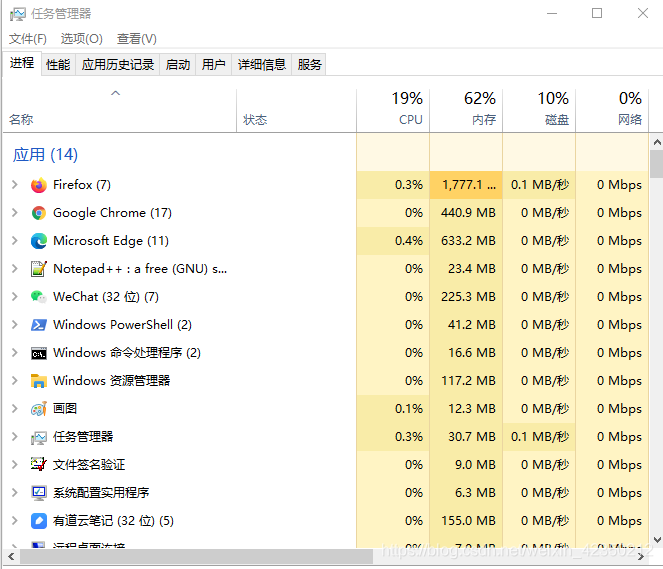Sort by the 磁盘 column header
Viewport: 663px width, 569px height.
[539, 111]
